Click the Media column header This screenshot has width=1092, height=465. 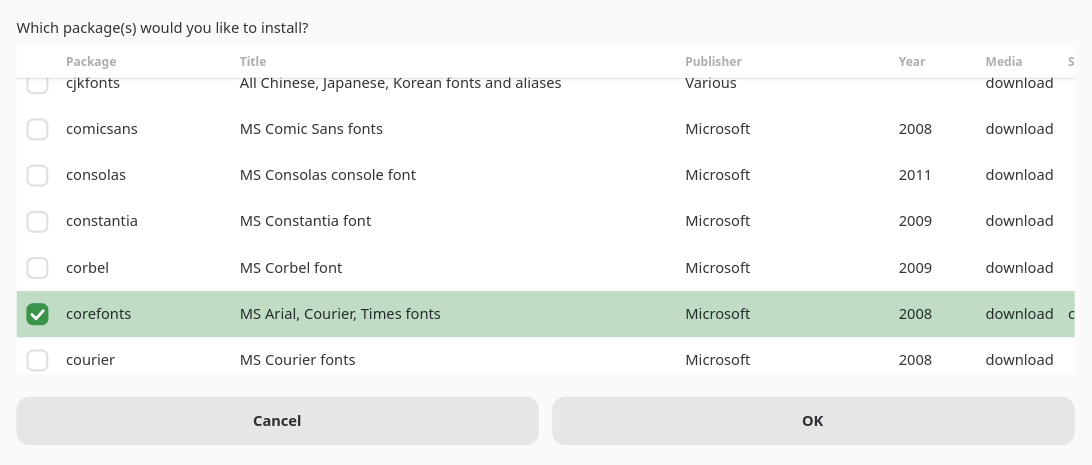tap(1003, 62)
